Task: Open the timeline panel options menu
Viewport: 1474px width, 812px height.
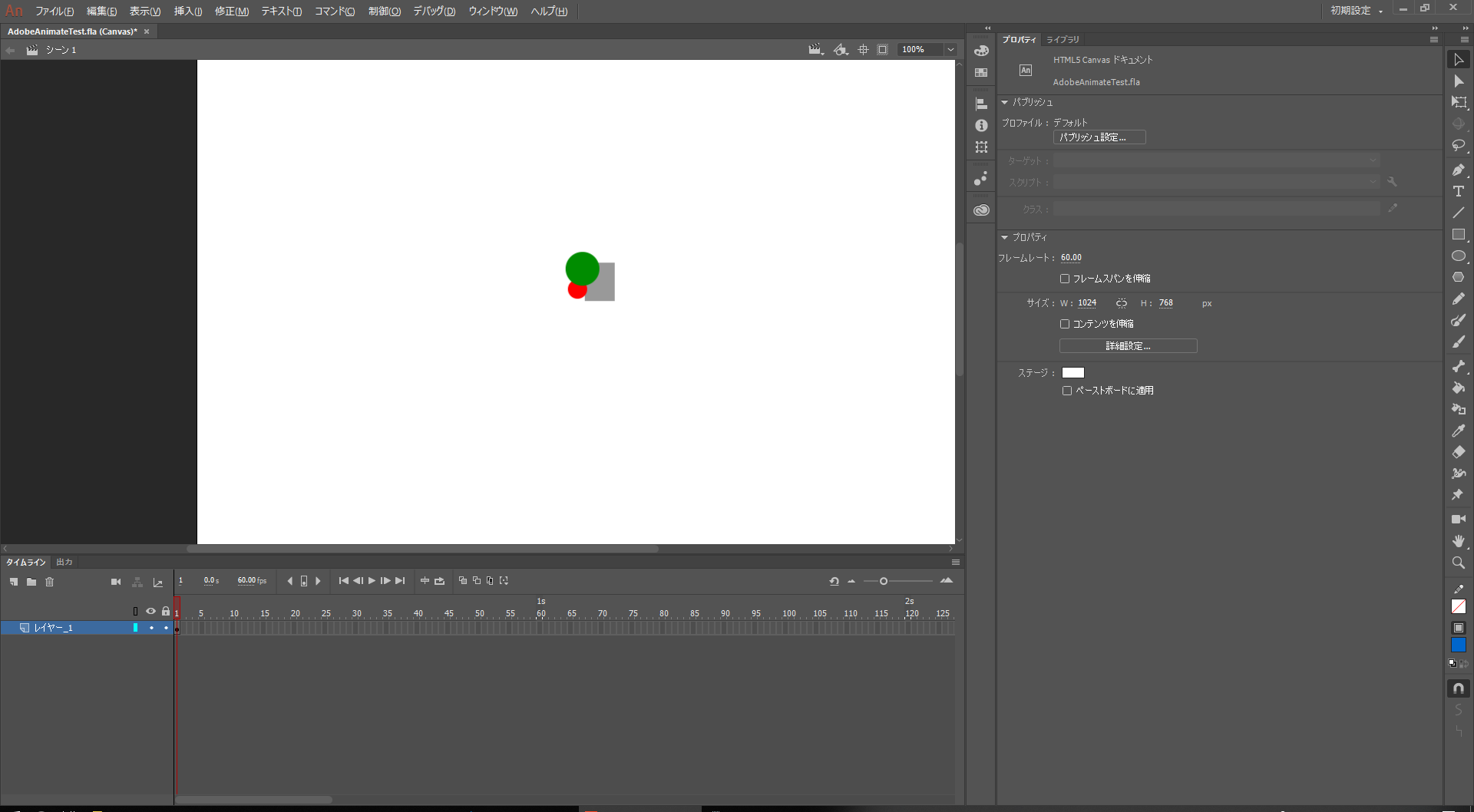Action: coord(956,563)
